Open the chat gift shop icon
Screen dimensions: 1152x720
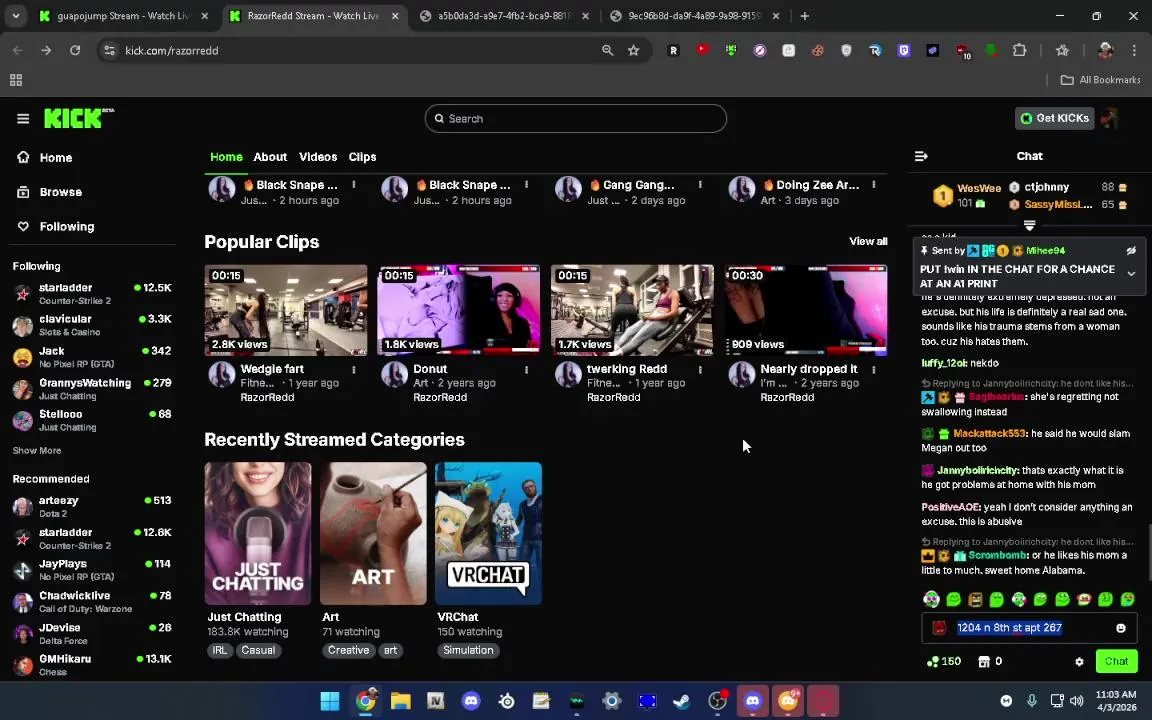[x=984, y=661]
